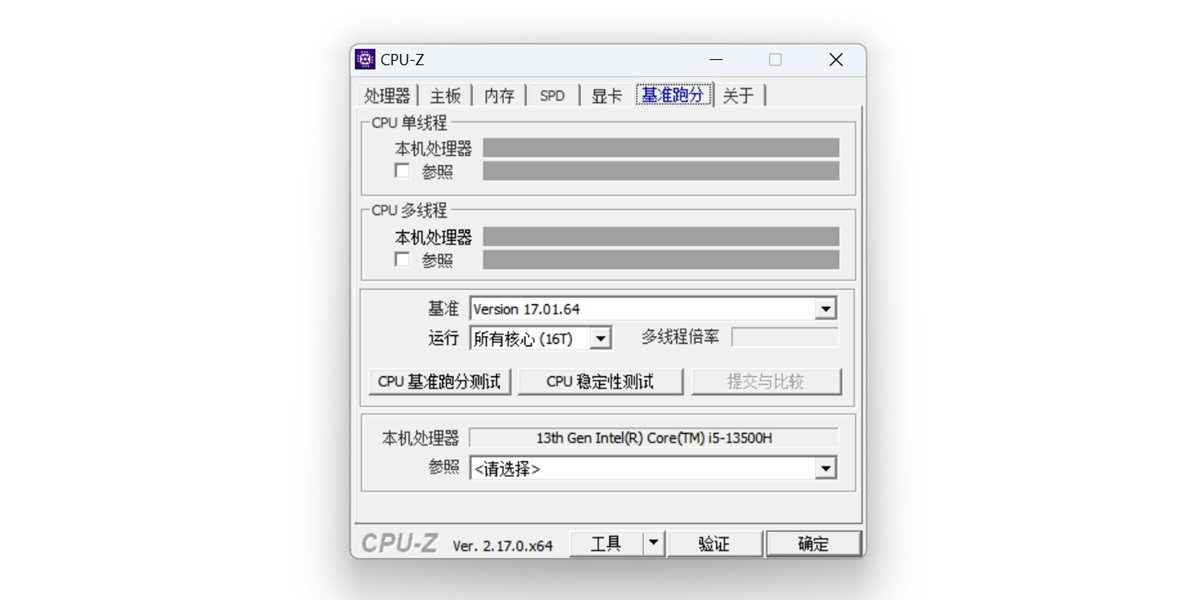Start the CPU 基准跑分测试
Screen dimensions: 1200x600
[x=438, y=381]
